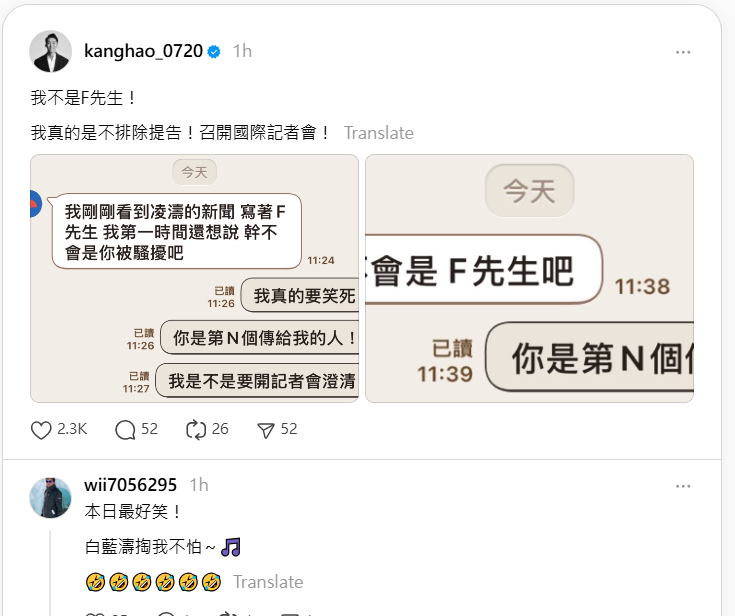View the left chat screenshot image

(x=195, y=278)
